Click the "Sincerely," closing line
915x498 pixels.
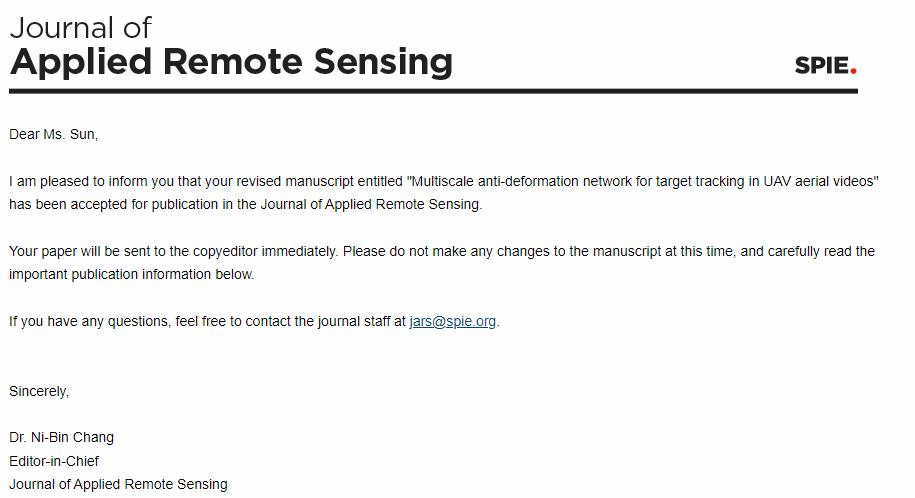tap(39, 391)
